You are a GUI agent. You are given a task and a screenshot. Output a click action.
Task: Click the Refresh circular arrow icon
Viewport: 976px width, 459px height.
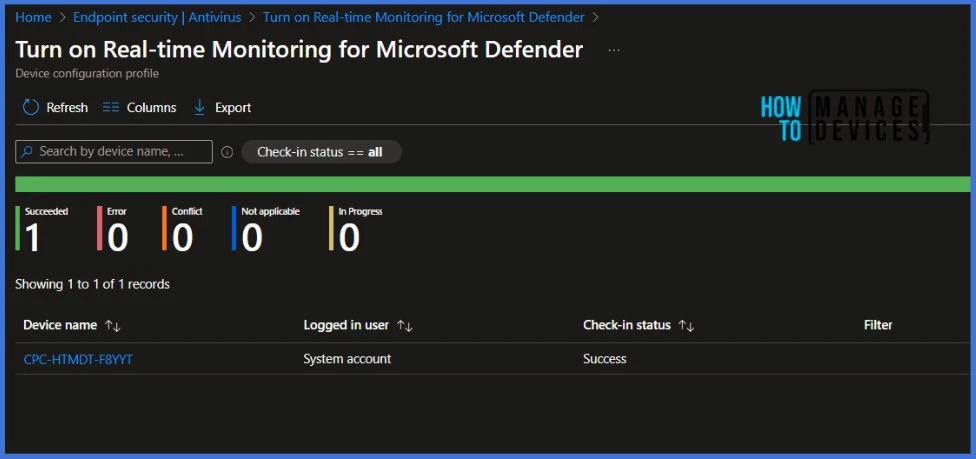tap(30, 108)
